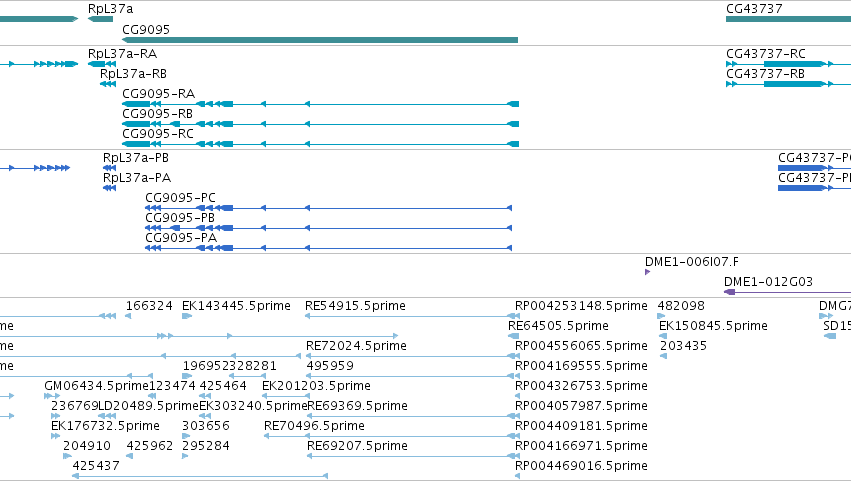The image size is (851, 481).
Task: Select the CG43737 gene label
Action: (754, 9)
